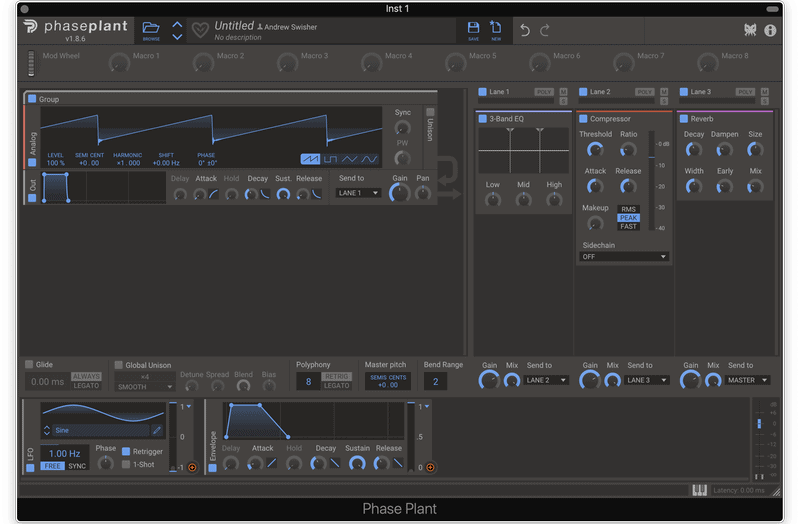This screenshot has width=800, height=524.
Task: Toggle the Out module enable box
Action: click(x=32, y=198)
